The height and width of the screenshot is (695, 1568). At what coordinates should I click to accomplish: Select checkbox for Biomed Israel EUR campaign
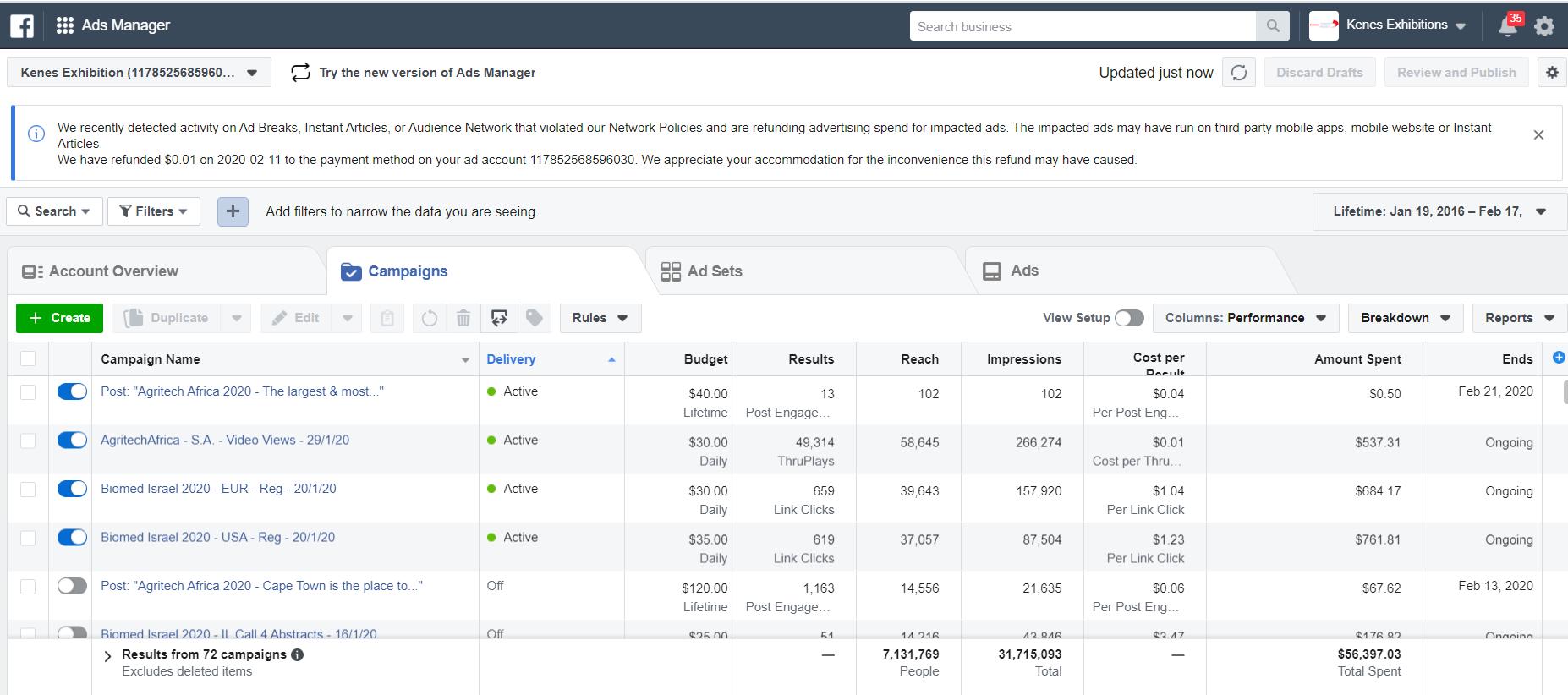(28, 490)
